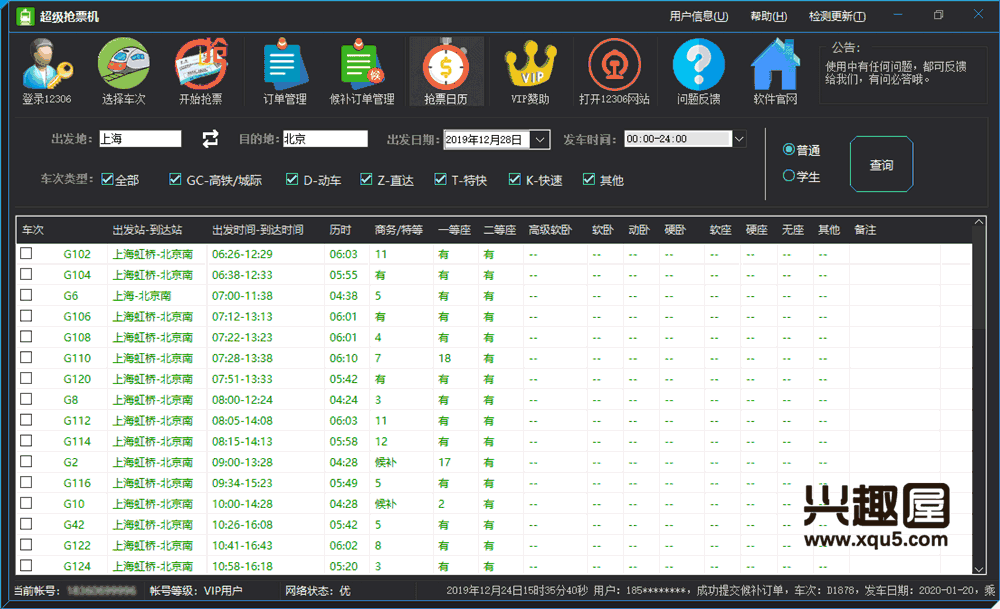Toggle the 全部 train types checkbox
This screenshot has height=609, width=1000.
[107, 179]
